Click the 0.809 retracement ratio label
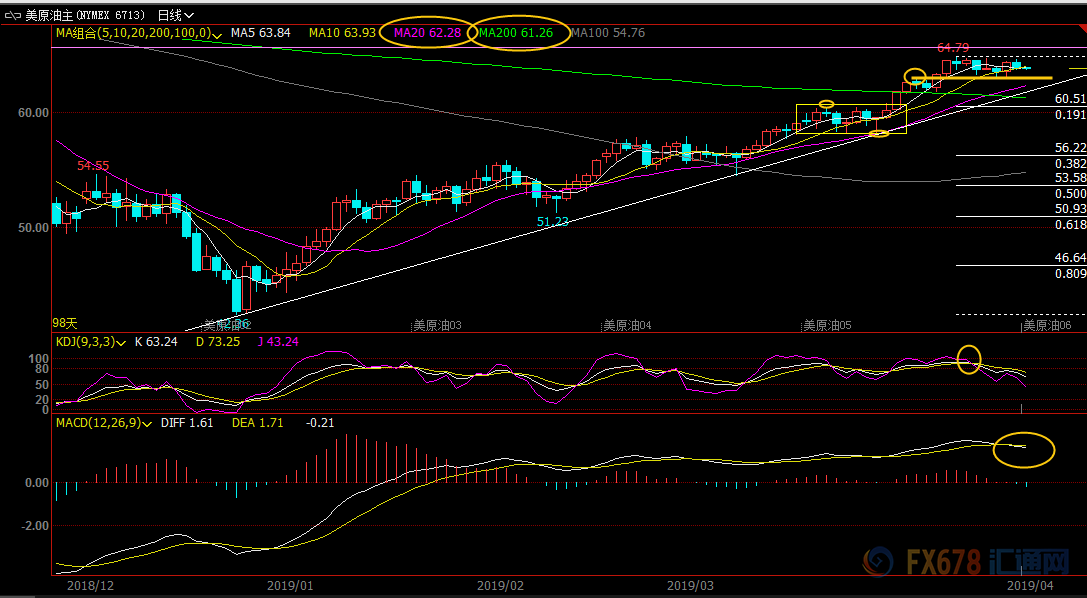This screenshot has height=598, width=1087. [x=1070, y=274]
